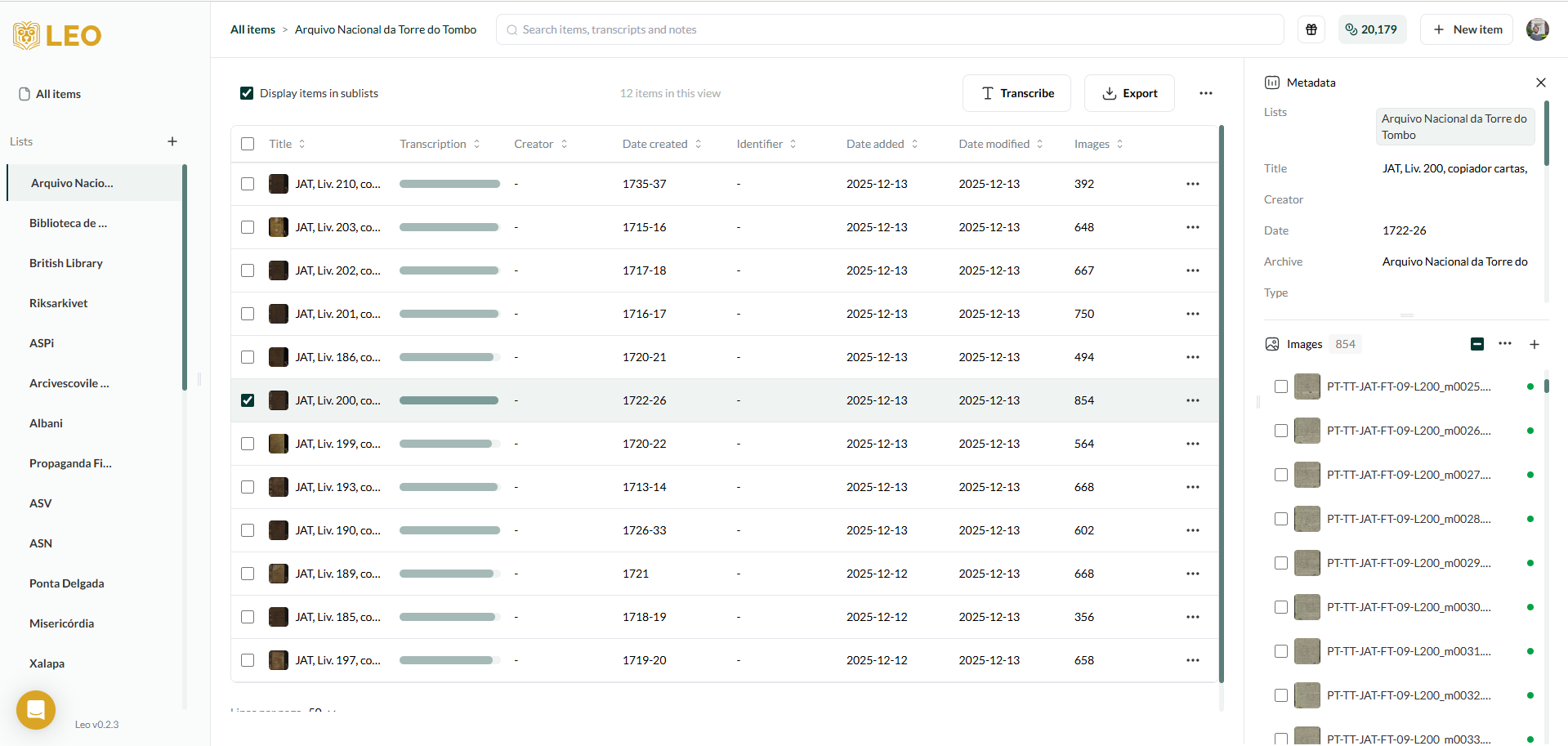Uncheck the JAT, Liv. 200 row checkbox
This screenshot has height=746, width=1568.
(248, 400)
